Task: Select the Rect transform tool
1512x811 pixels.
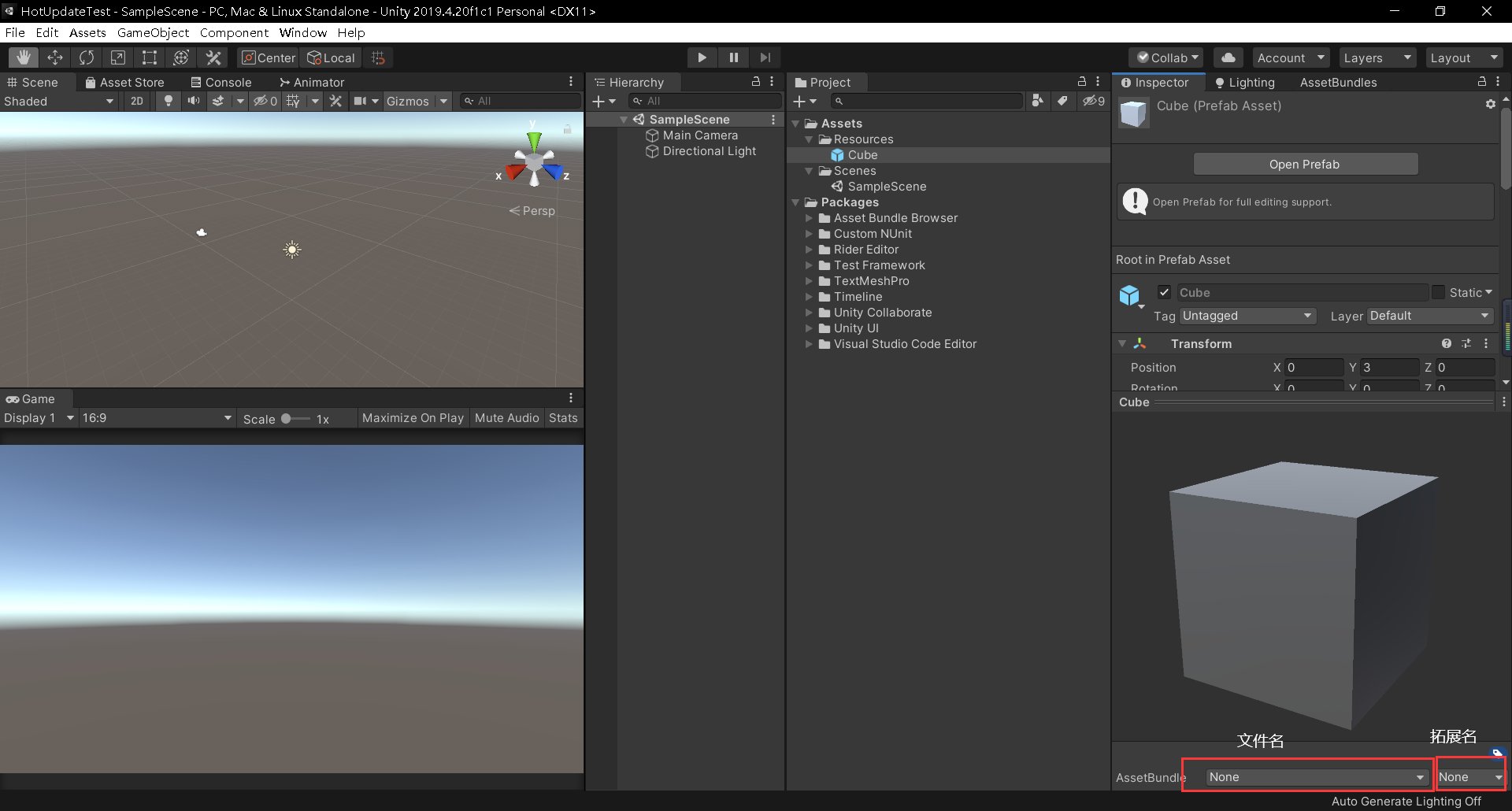Action: tap(150, 57)
